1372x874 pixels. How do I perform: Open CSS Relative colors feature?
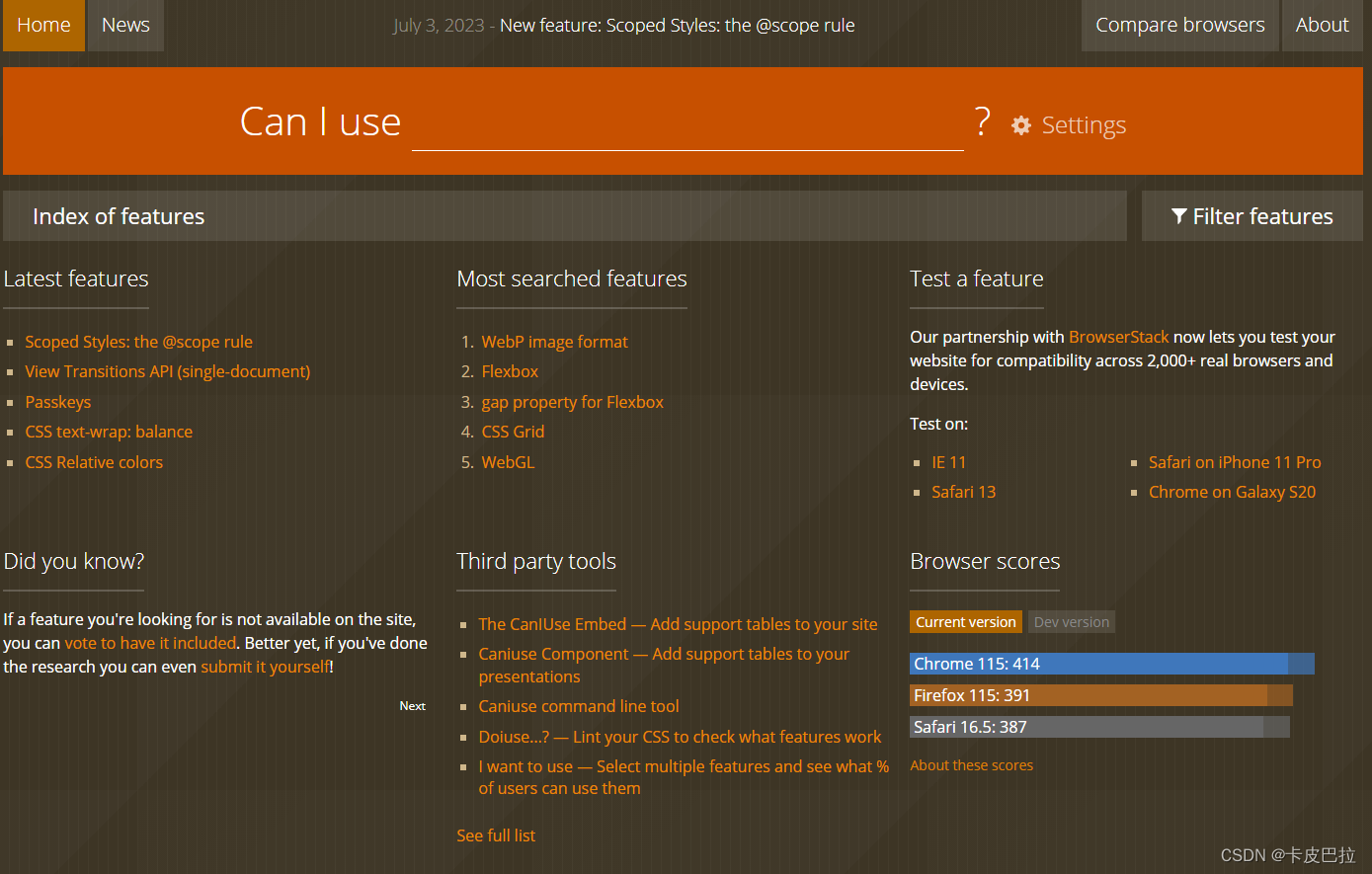[x=94, y=462]
